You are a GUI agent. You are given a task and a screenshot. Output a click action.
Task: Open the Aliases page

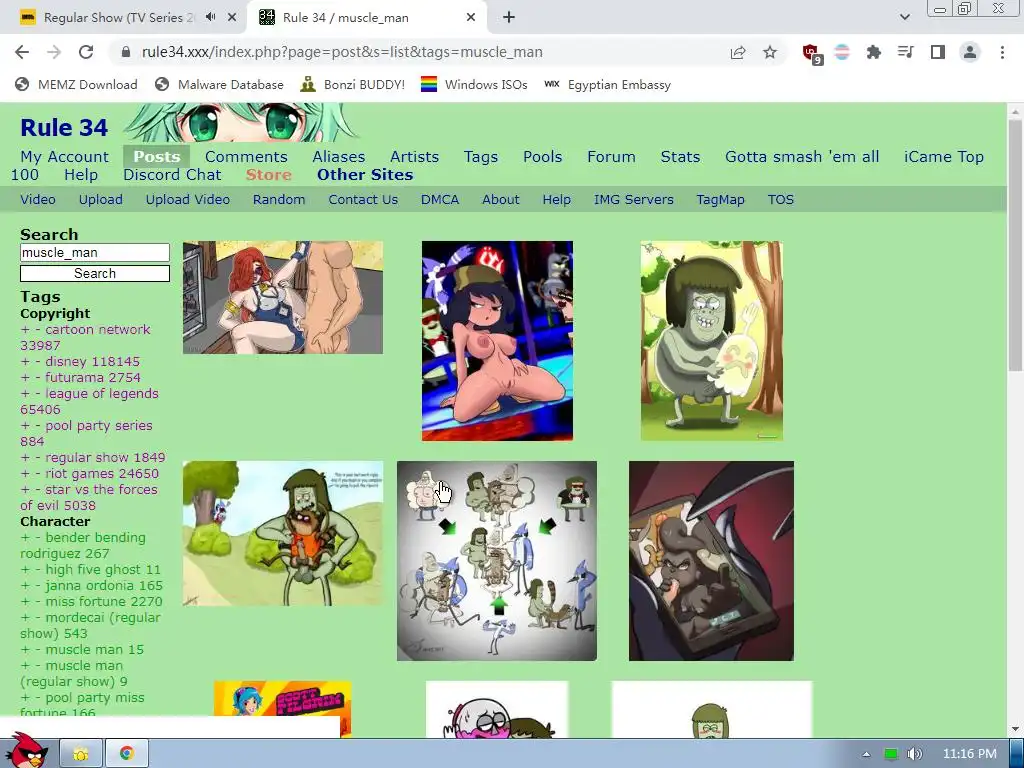pos(338,157)
